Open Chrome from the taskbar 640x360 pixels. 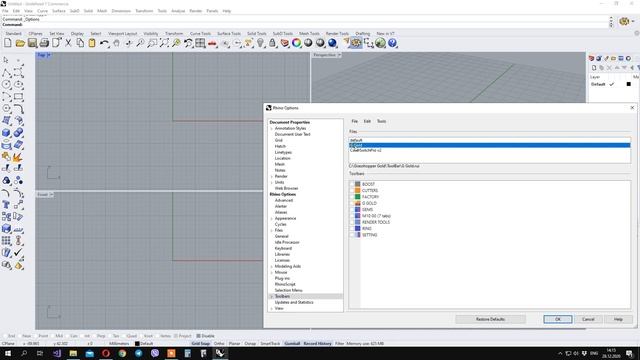[x=122, y=353]
